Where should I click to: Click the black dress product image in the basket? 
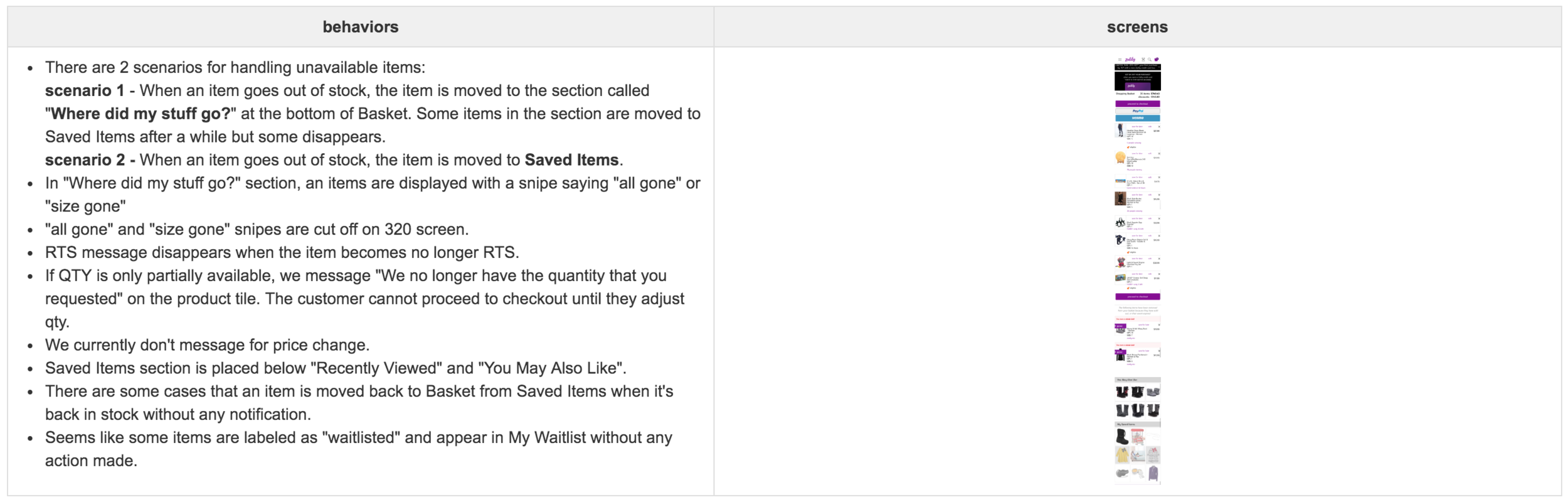click(x=1120, y=199)
